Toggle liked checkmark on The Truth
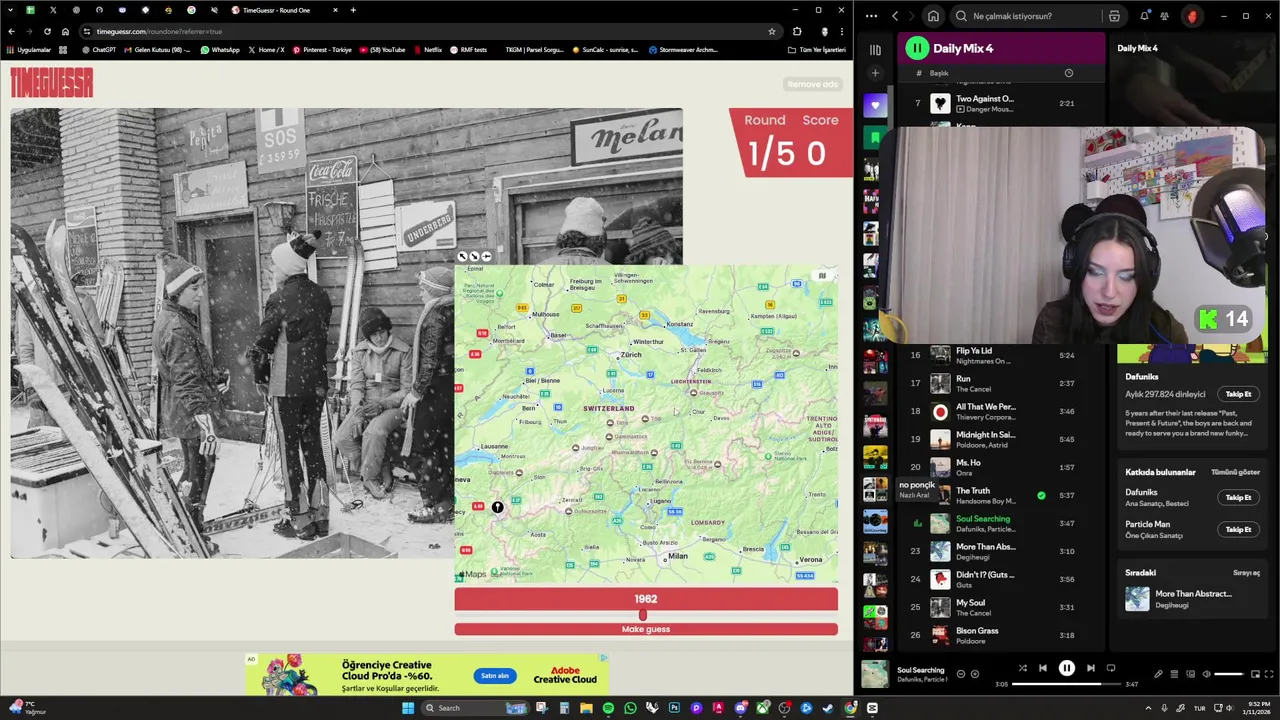The width and height of the screenshot is (1280, 720). tap(1041, 495)
